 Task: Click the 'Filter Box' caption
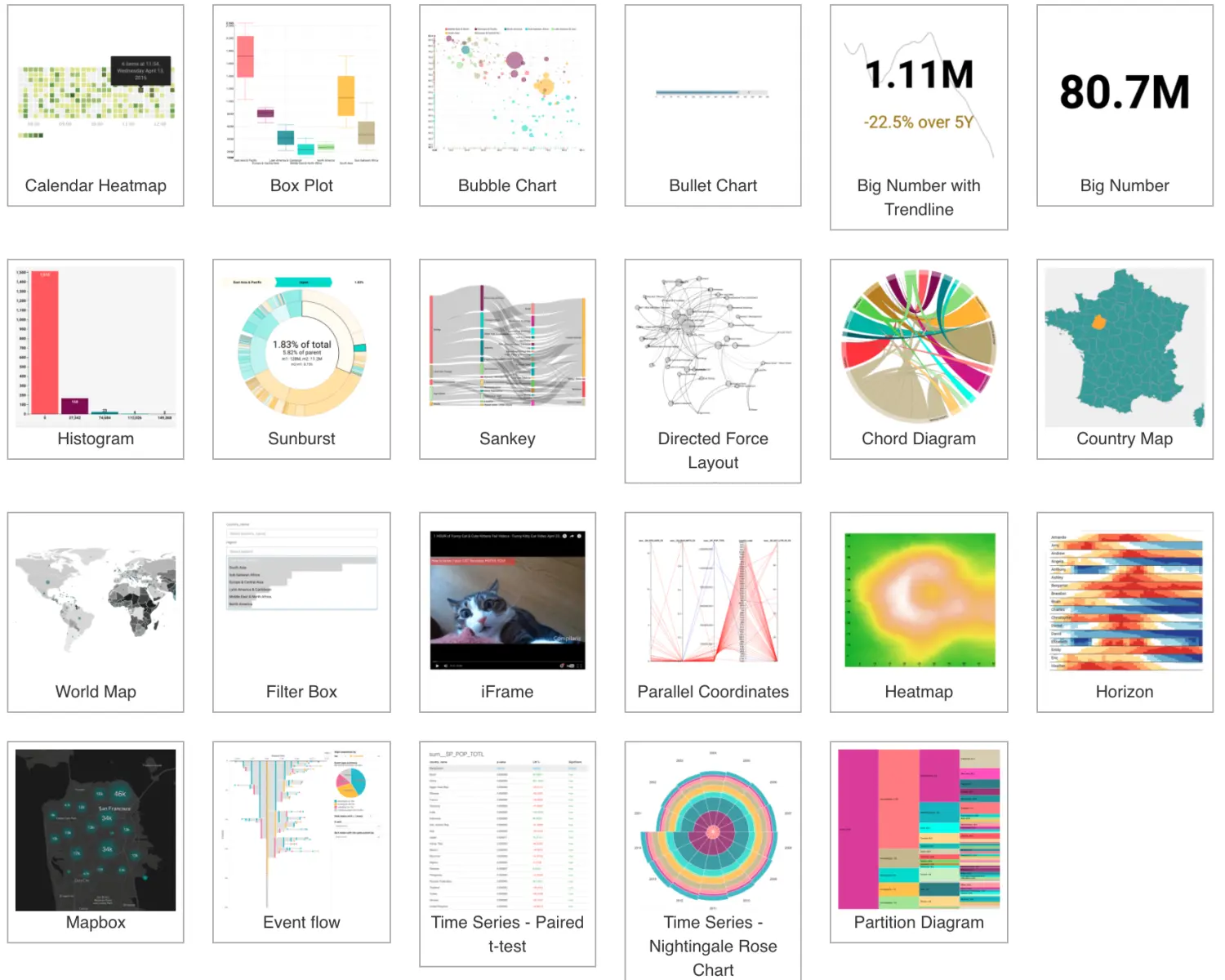point(301,692)
